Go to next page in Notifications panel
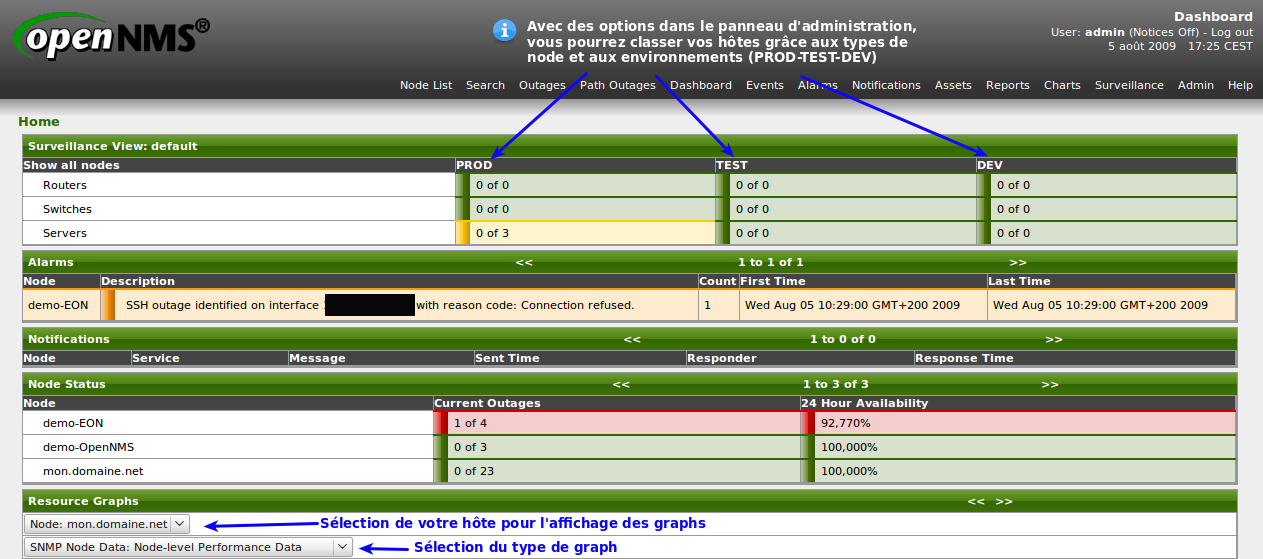 click(x=1054, y=339)
